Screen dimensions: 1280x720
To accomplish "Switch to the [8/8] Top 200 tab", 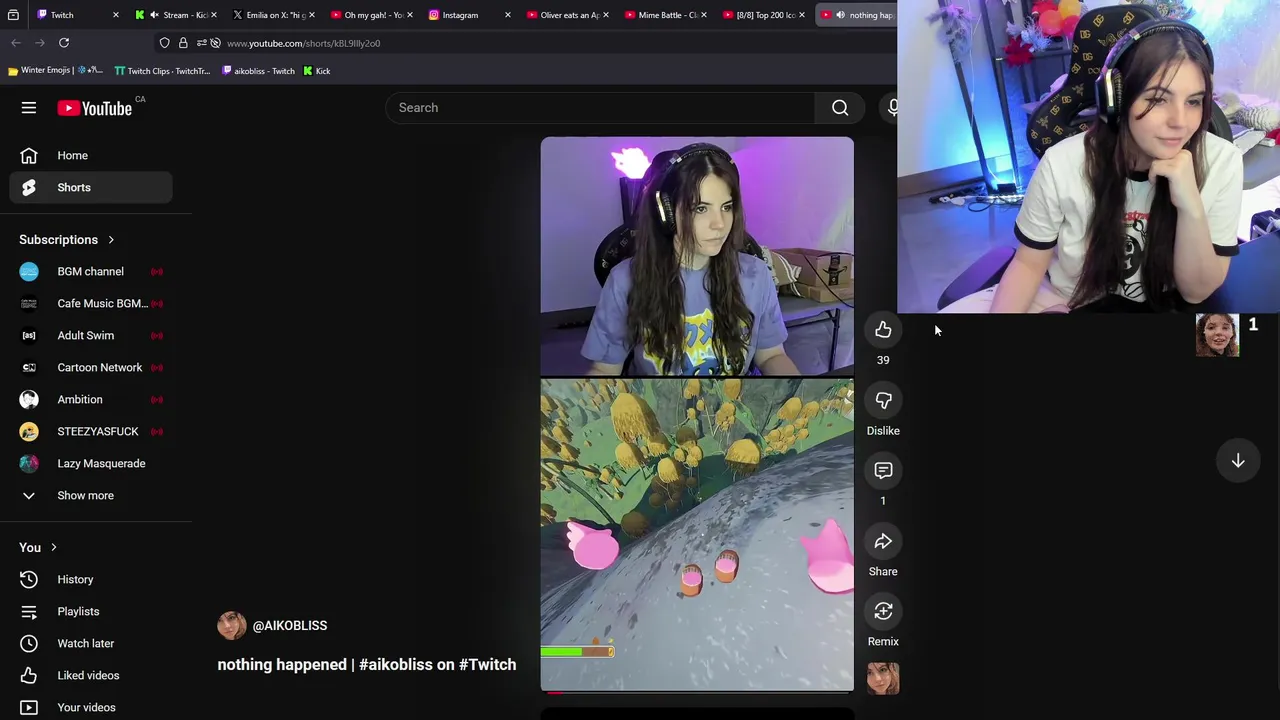I will (765, 15).
